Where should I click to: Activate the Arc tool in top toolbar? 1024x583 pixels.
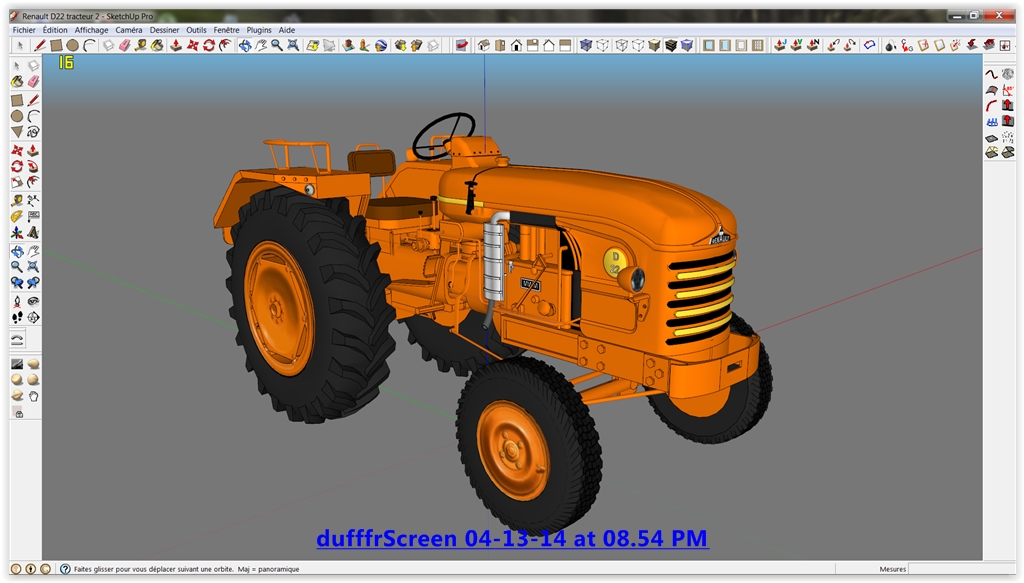pos(89,45)
